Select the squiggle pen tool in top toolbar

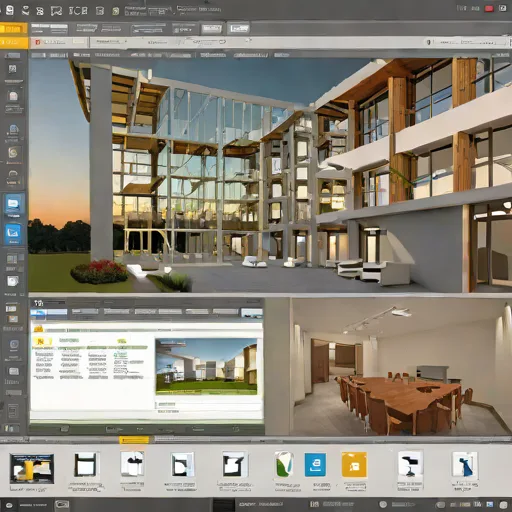[x=25, y=11]
